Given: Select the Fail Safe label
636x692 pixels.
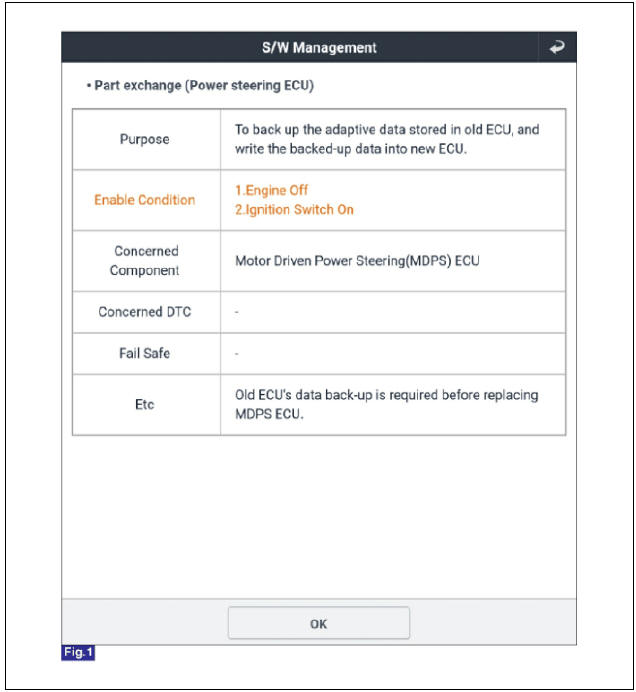Looking at the screenshot, I should [145, 353].
